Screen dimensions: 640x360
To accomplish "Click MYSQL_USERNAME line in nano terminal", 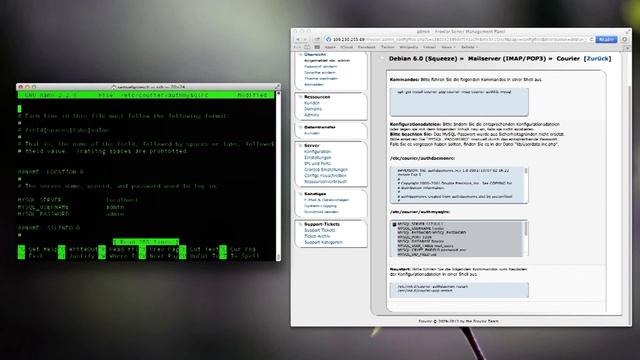I will (71, 207).
